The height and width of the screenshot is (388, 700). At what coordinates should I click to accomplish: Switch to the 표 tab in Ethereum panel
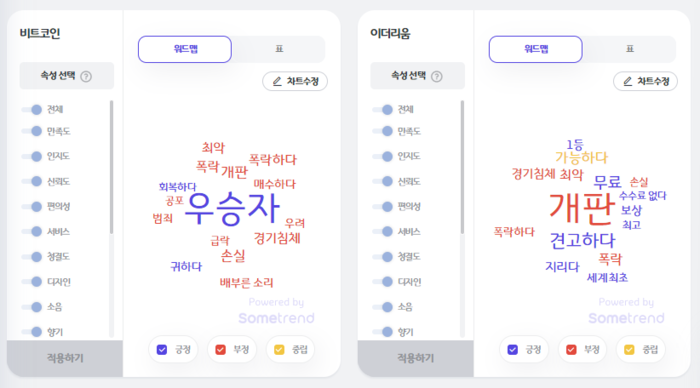click(629, 49)
